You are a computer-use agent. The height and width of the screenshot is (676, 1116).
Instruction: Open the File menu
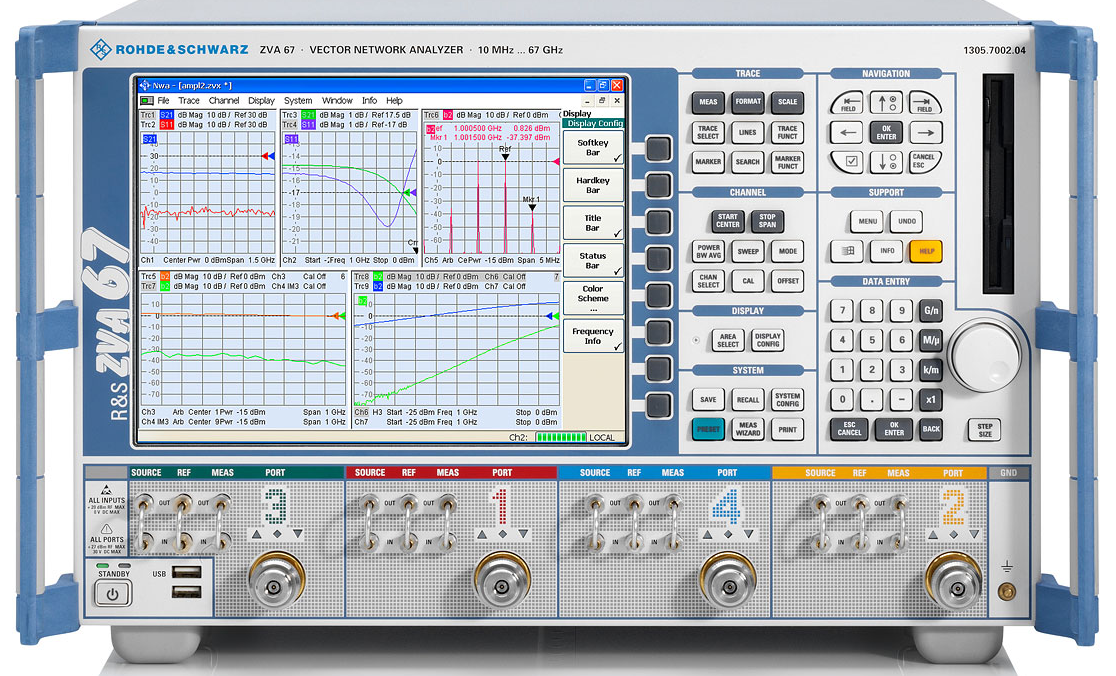tap(164, 101)
